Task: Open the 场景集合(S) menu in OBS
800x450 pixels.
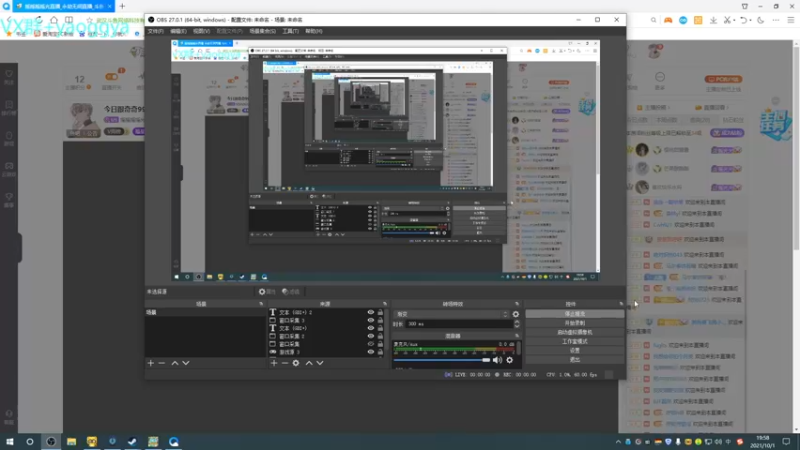Action: (x=262, y=31)
